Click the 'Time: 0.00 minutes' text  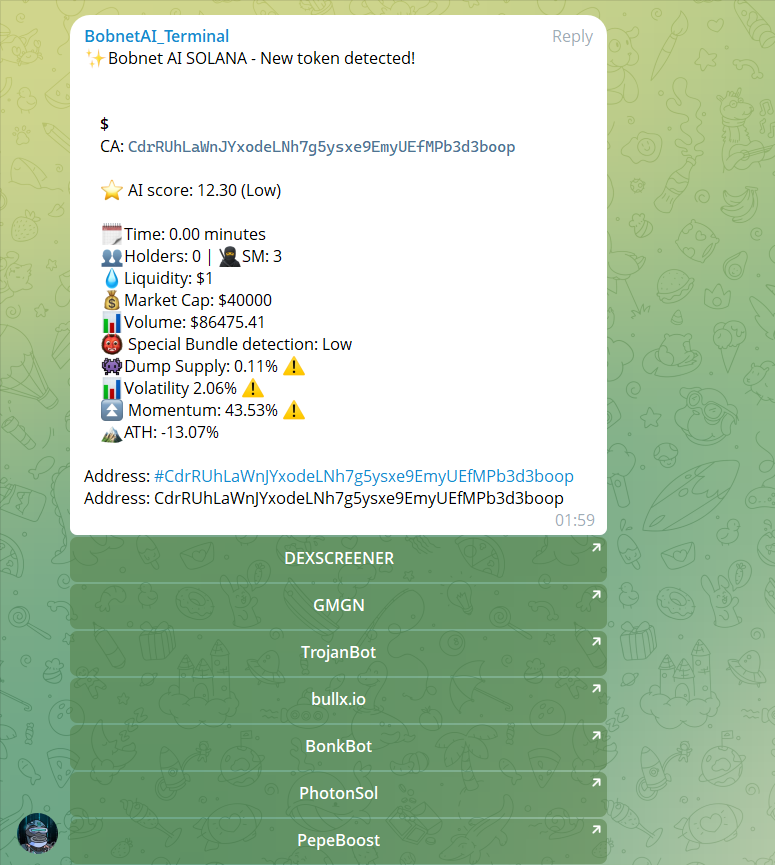point(195,234)
